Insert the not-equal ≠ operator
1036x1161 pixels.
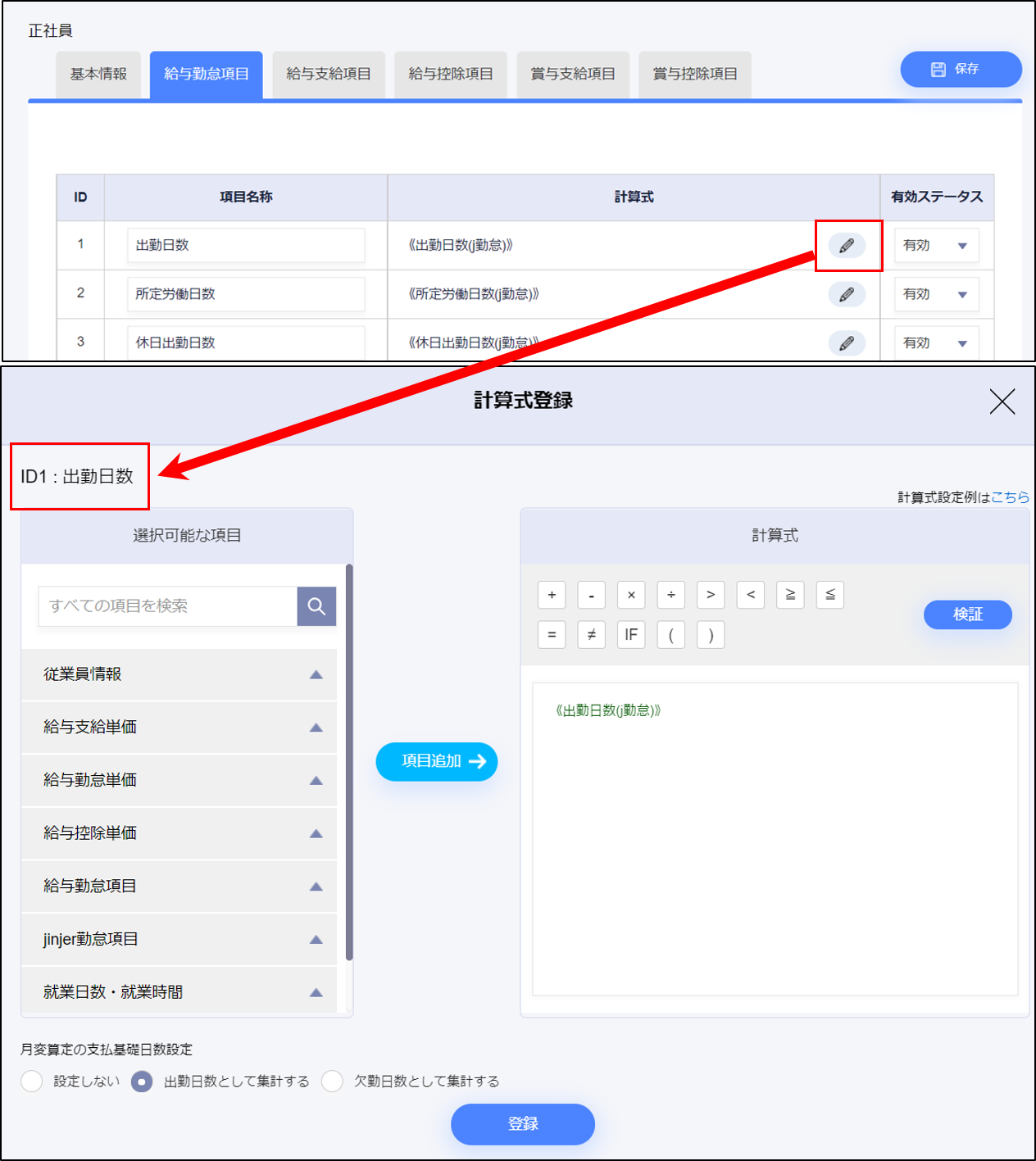591,635
